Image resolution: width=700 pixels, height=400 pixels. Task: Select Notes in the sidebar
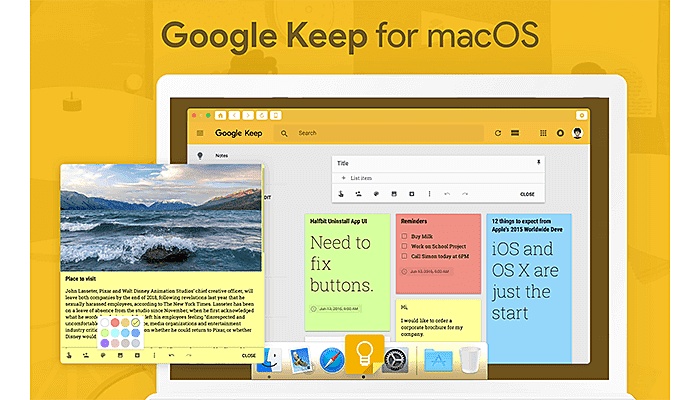tap(222, 156)
